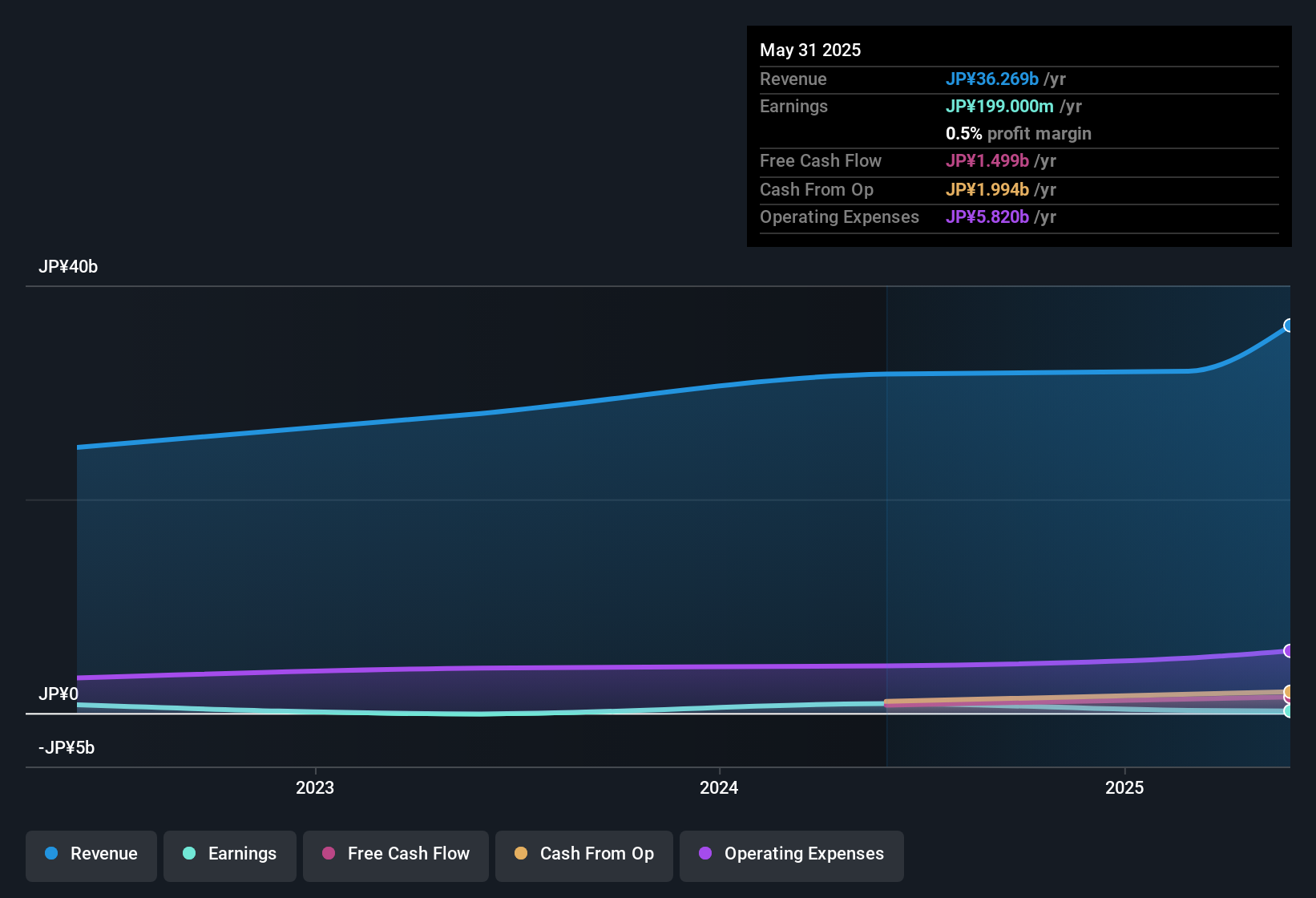1316x898 pixels.
Task: Click the blue Revenue legend dot
Action: tap(51, 853)
